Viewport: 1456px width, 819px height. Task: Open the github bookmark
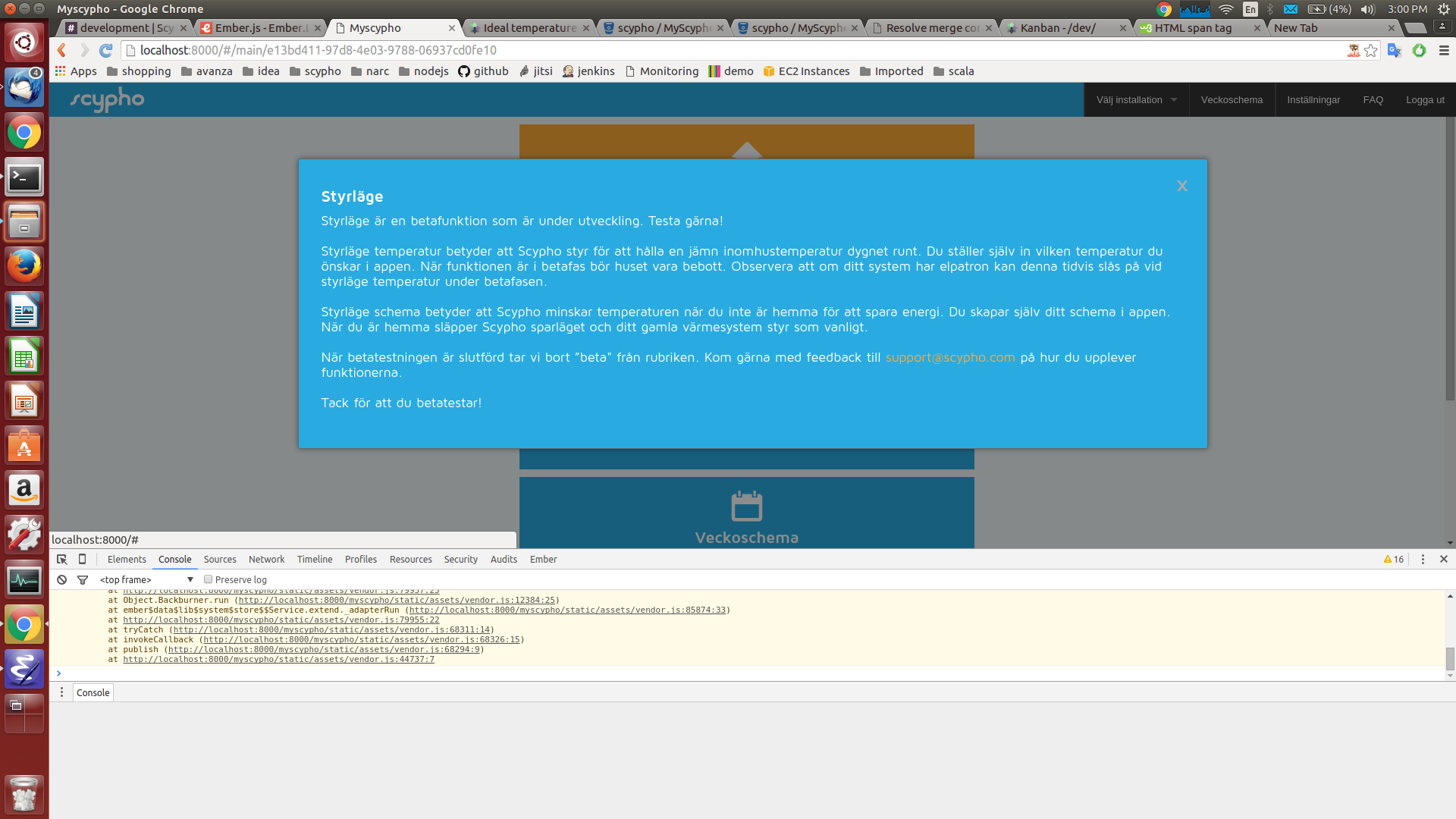(483, 71)
